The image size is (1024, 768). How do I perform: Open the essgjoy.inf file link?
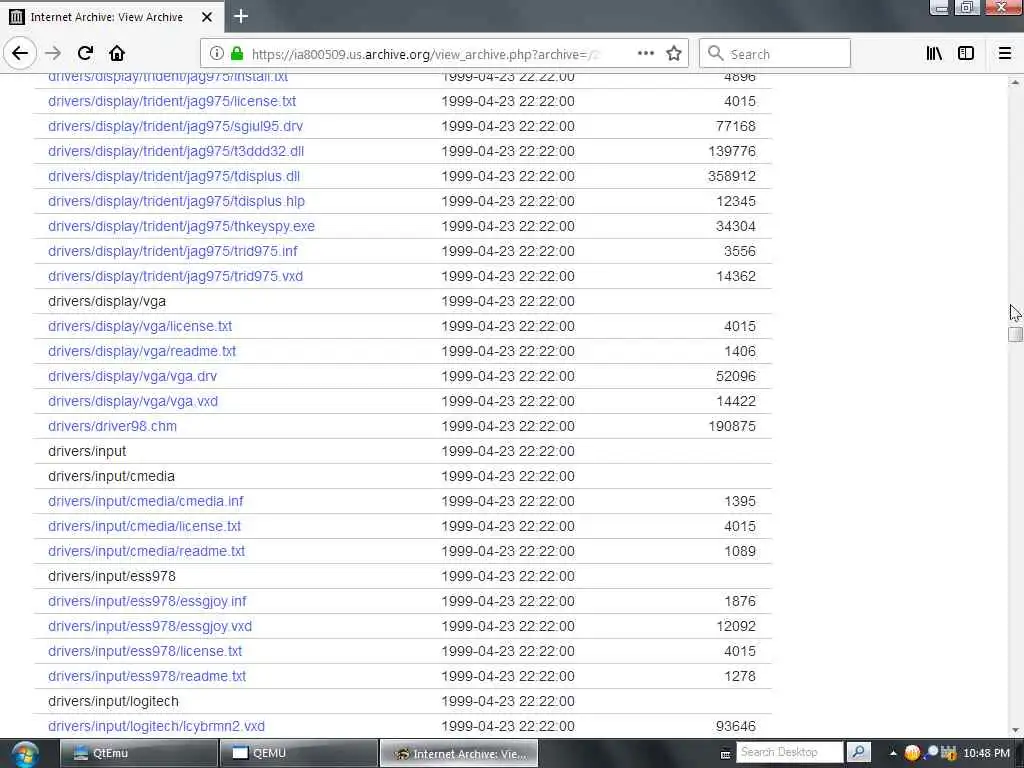pyautogui.click(x=147, y=601)
